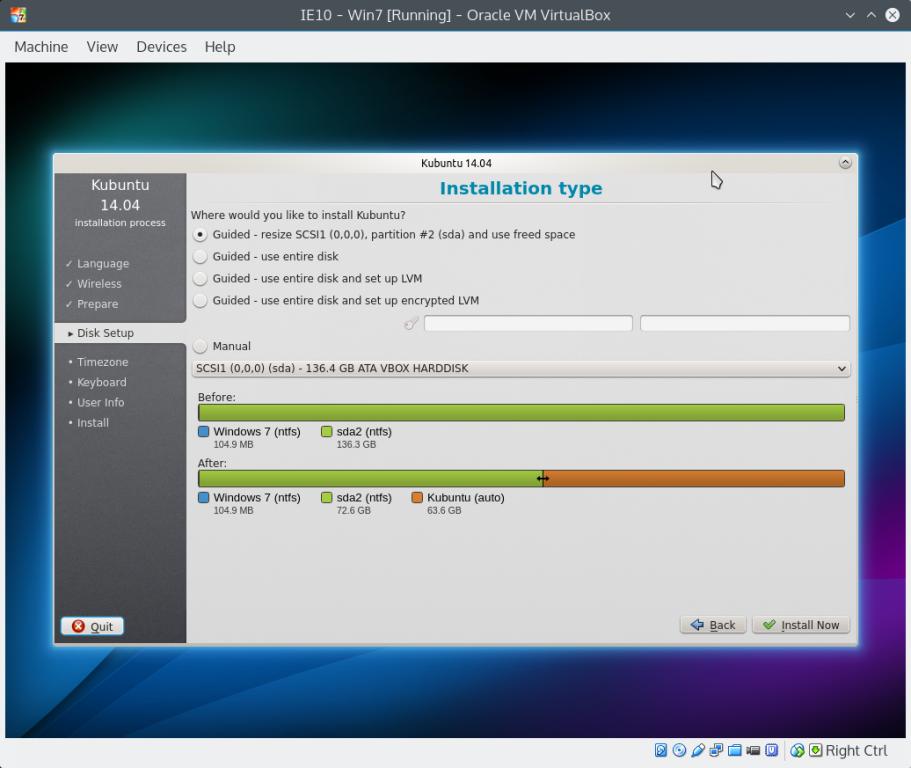Viewport: 911px width, 768px height.
Task: Open the SCSI1 disk selection dropdown
Action: [520, 369]
